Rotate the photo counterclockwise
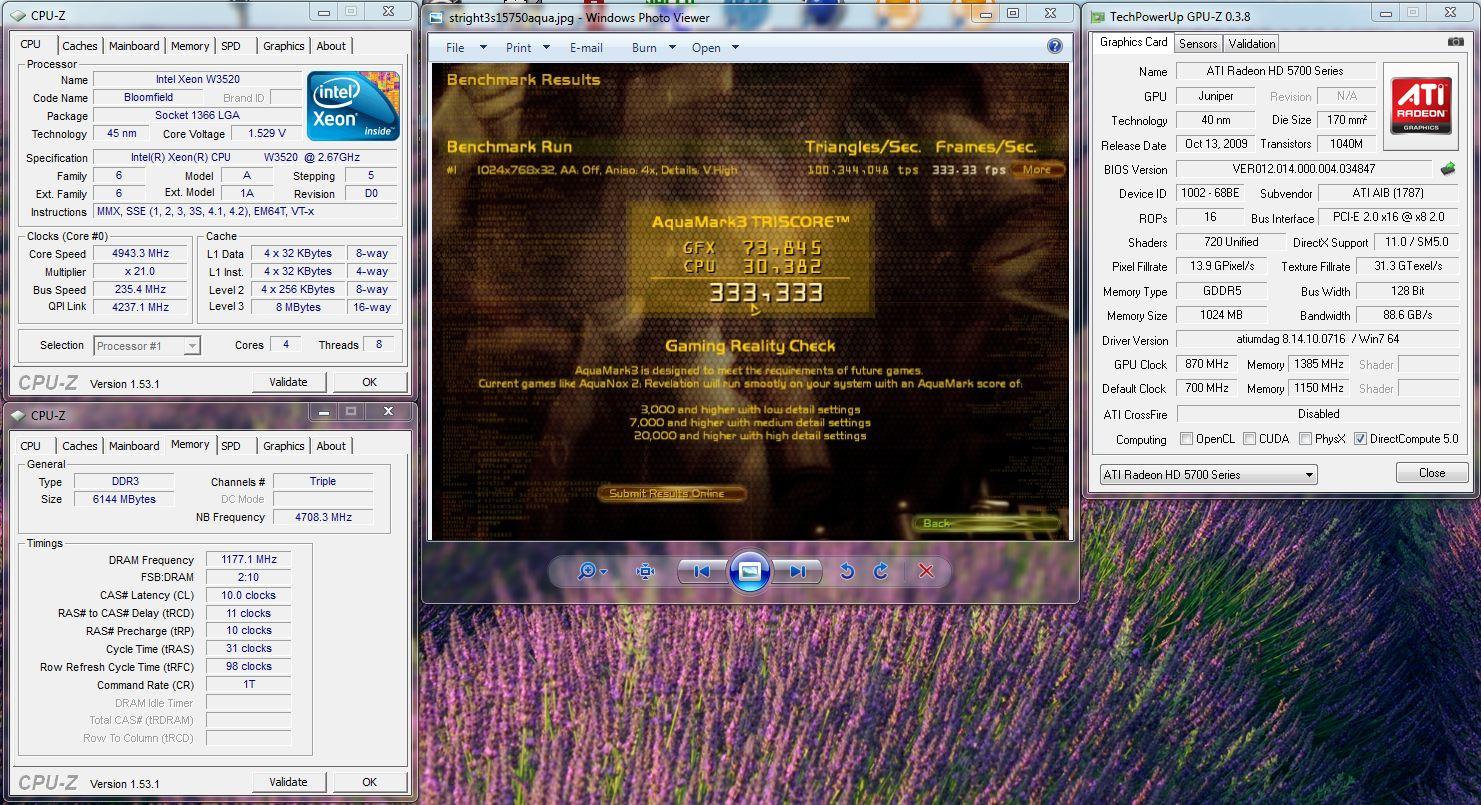Screen dimensions: 1481x805 [847, 571]
